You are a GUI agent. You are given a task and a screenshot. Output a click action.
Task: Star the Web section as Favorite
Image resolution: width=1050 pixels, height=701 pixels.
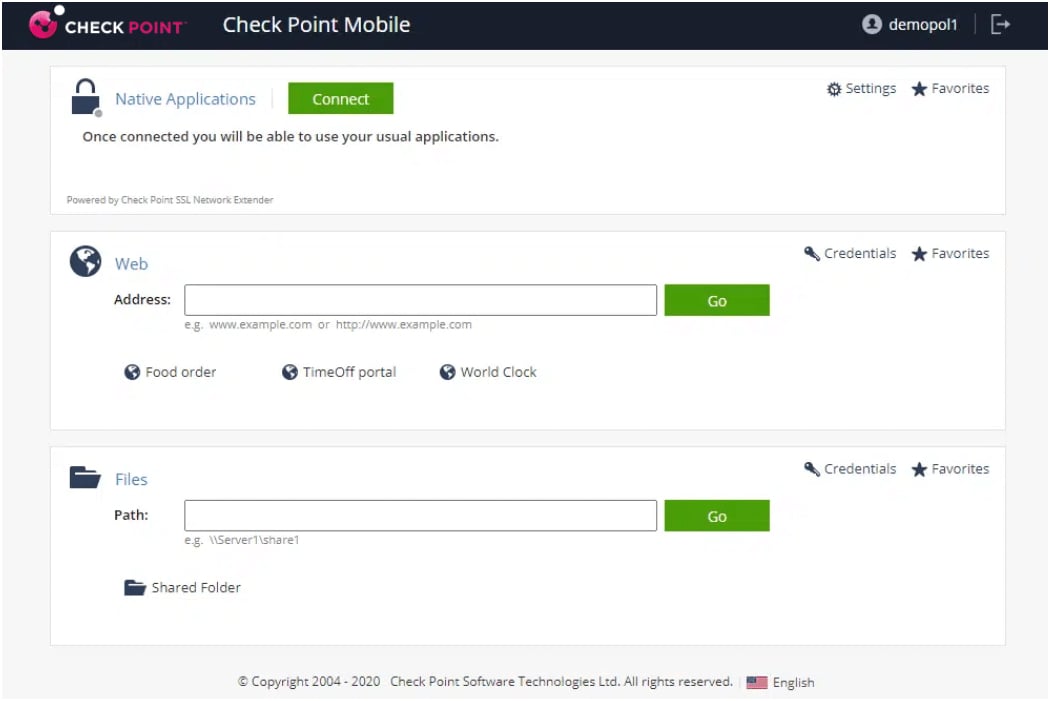(949, 253)
